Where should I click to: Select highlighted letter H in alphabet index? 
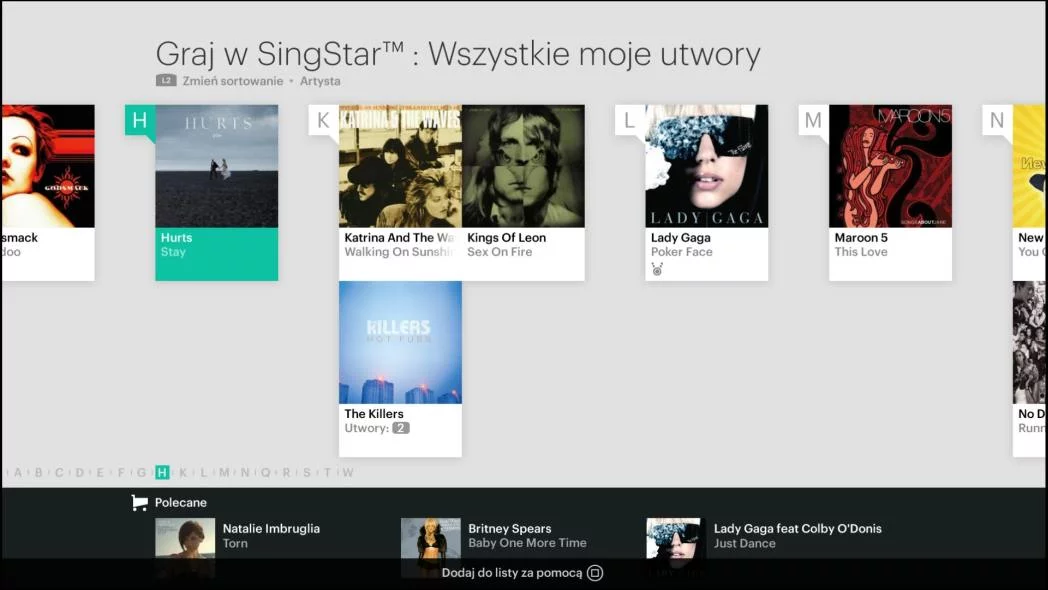162,472
